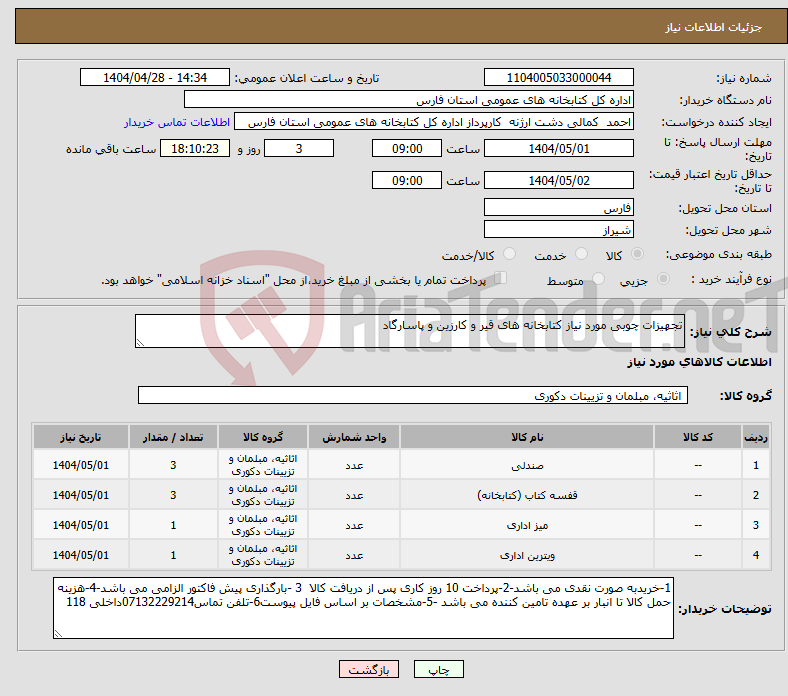Image resolution: width=788 pixels, height=696 pixels.
Task: Click the resize handle of description textarea
Action: click(140, 343)
